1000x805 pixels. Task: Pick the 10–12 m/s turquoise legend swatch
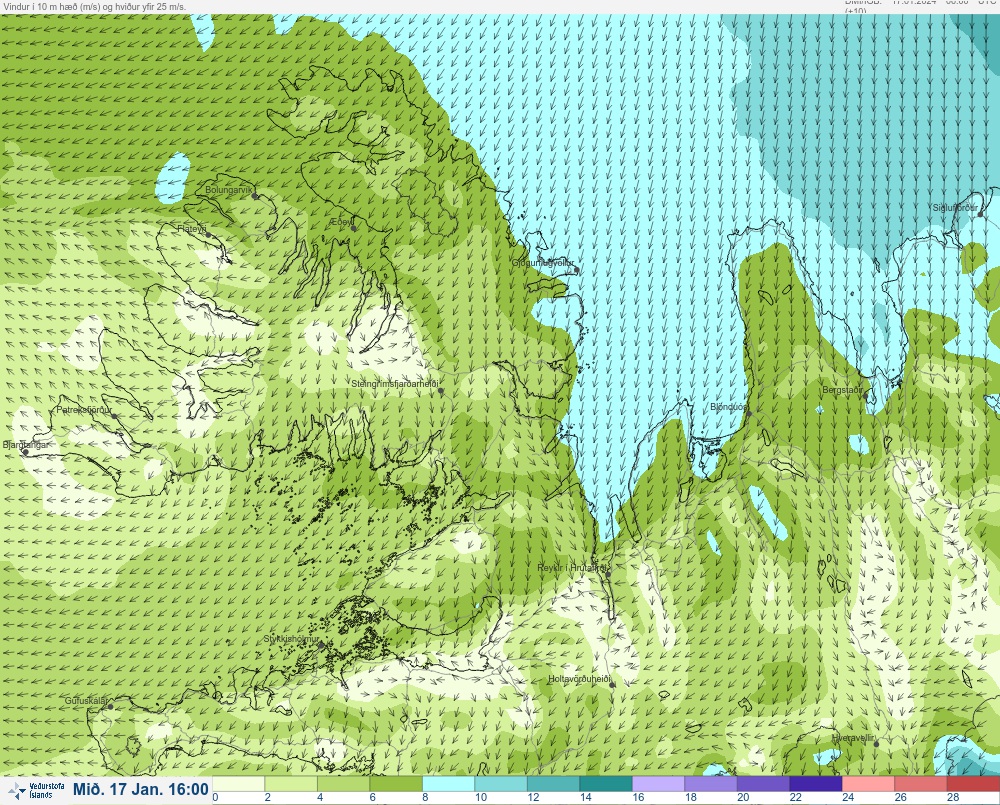pyautogui.click(x=501, y=783)
